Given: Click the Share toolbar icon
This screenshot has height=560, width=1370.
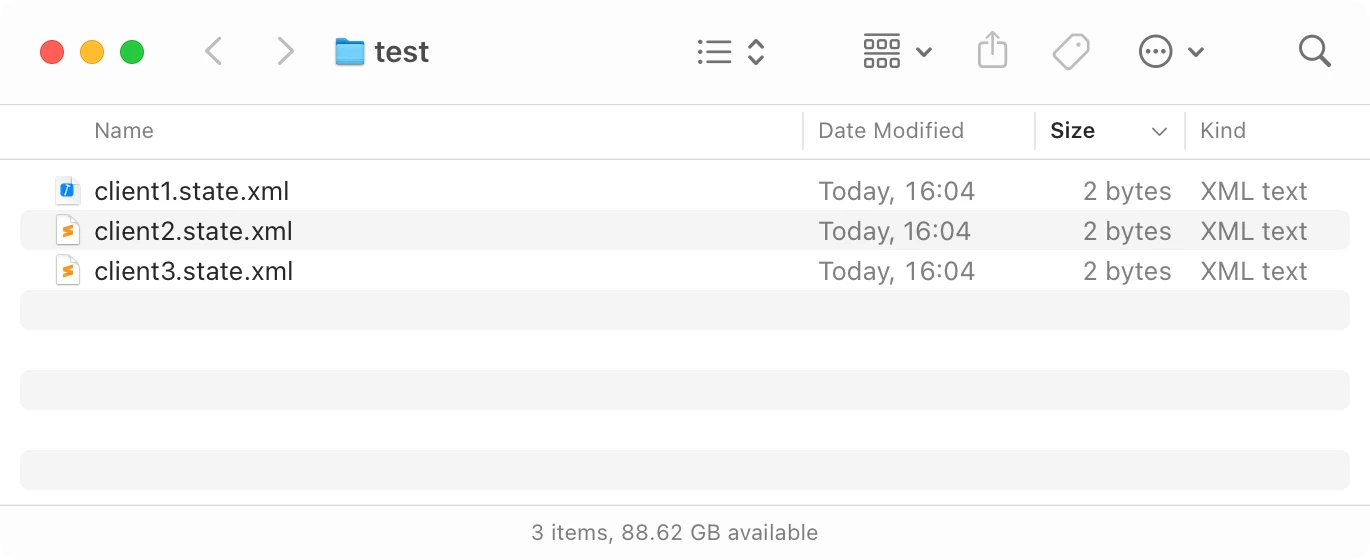Looking at the screenshot, I should click(x=992, y=51).
